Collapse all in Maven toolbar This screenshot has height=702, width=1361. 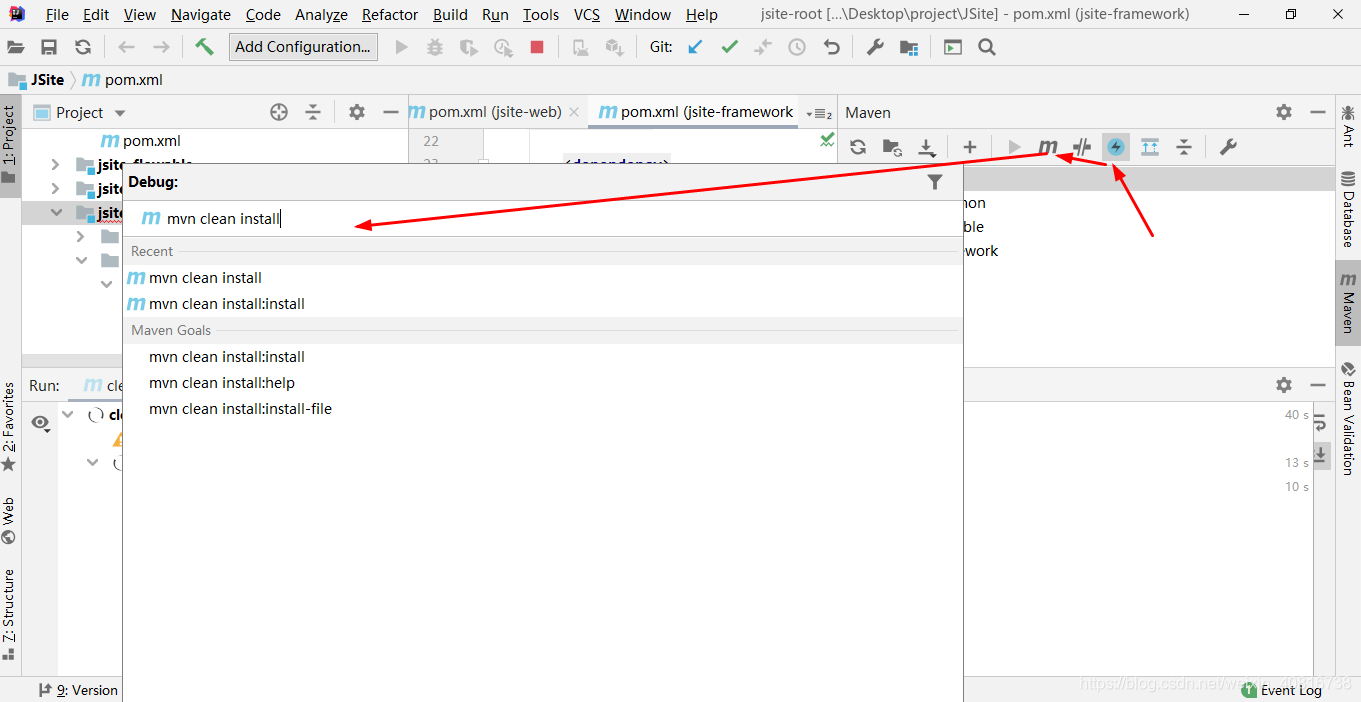[x=1184, y=147]
